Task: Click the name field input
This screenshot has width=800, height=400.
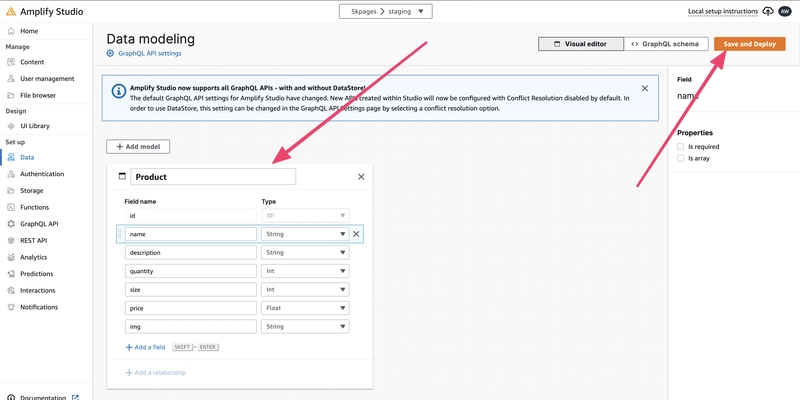Action: pos(191,234)
